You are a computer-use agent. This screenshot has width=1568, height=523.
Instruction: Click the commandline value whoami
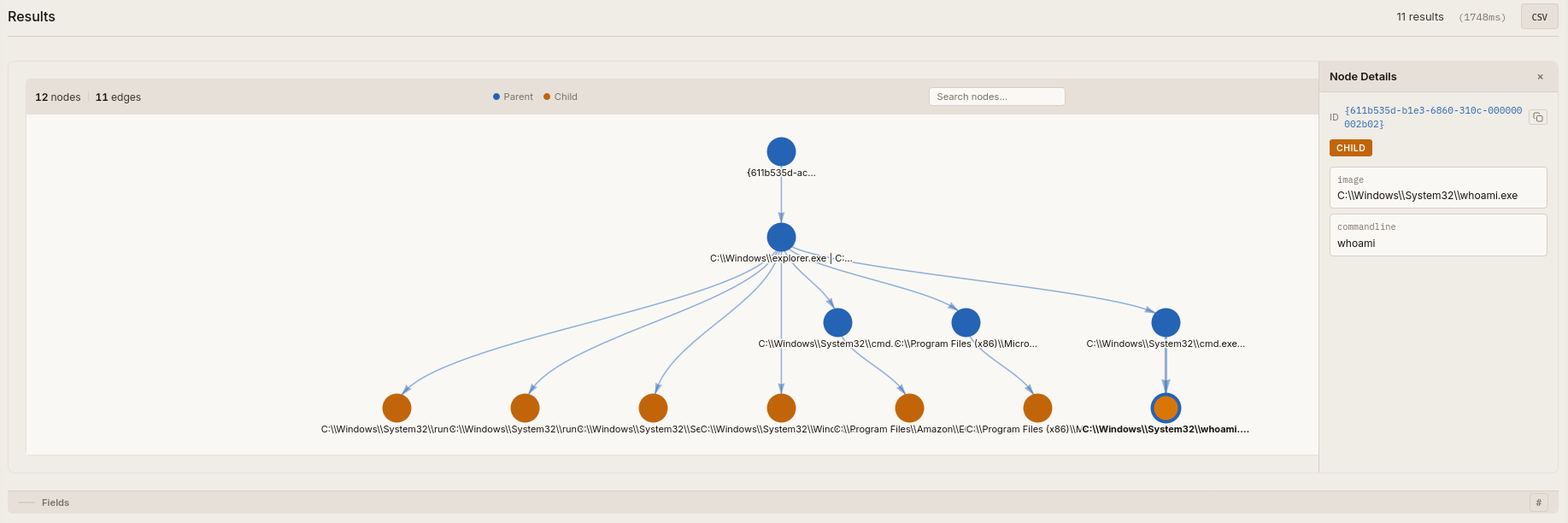(1356, 244)
